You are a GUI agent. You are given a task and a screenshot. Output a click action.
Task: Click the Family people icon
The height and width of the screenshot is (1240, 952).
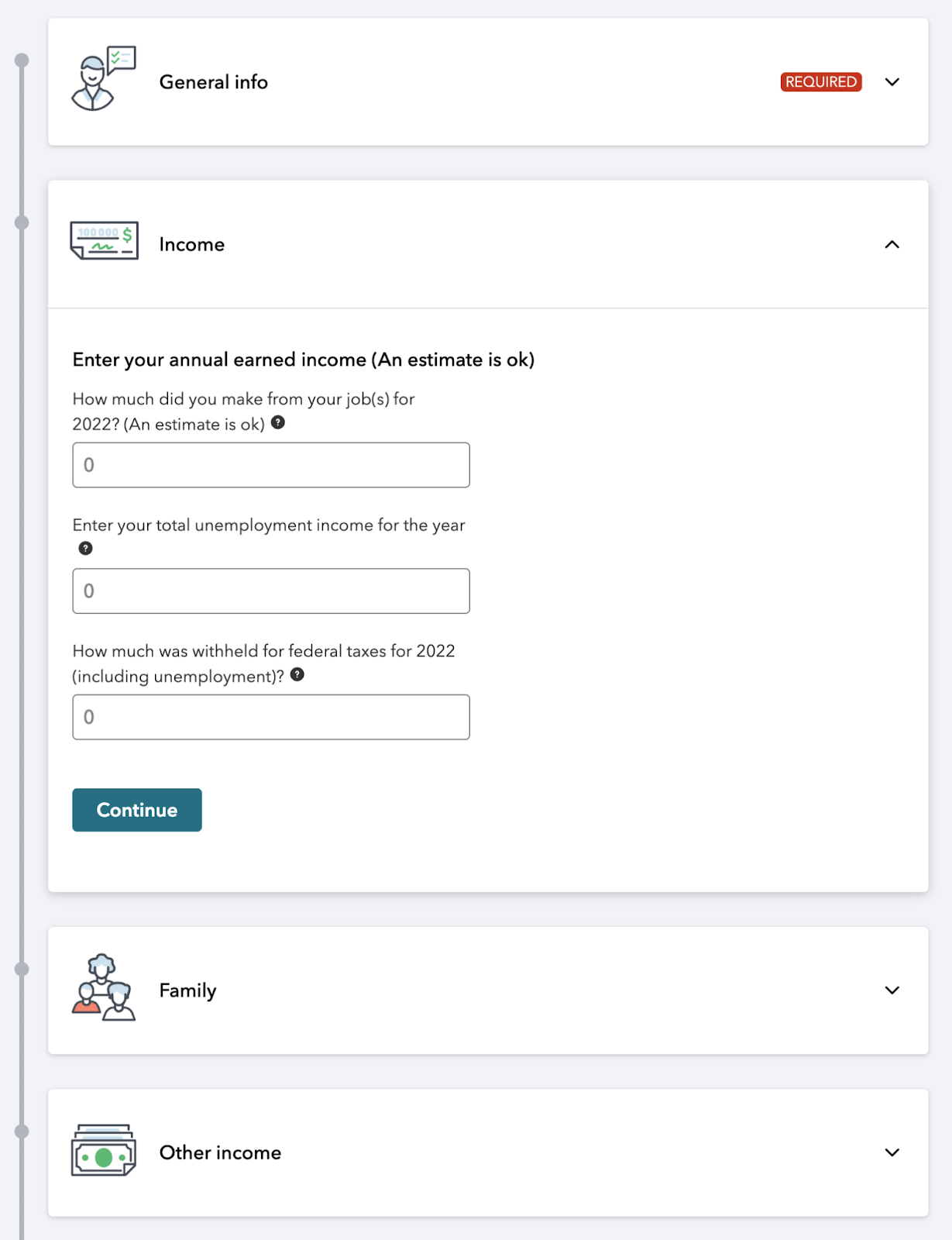coord(101,990)
